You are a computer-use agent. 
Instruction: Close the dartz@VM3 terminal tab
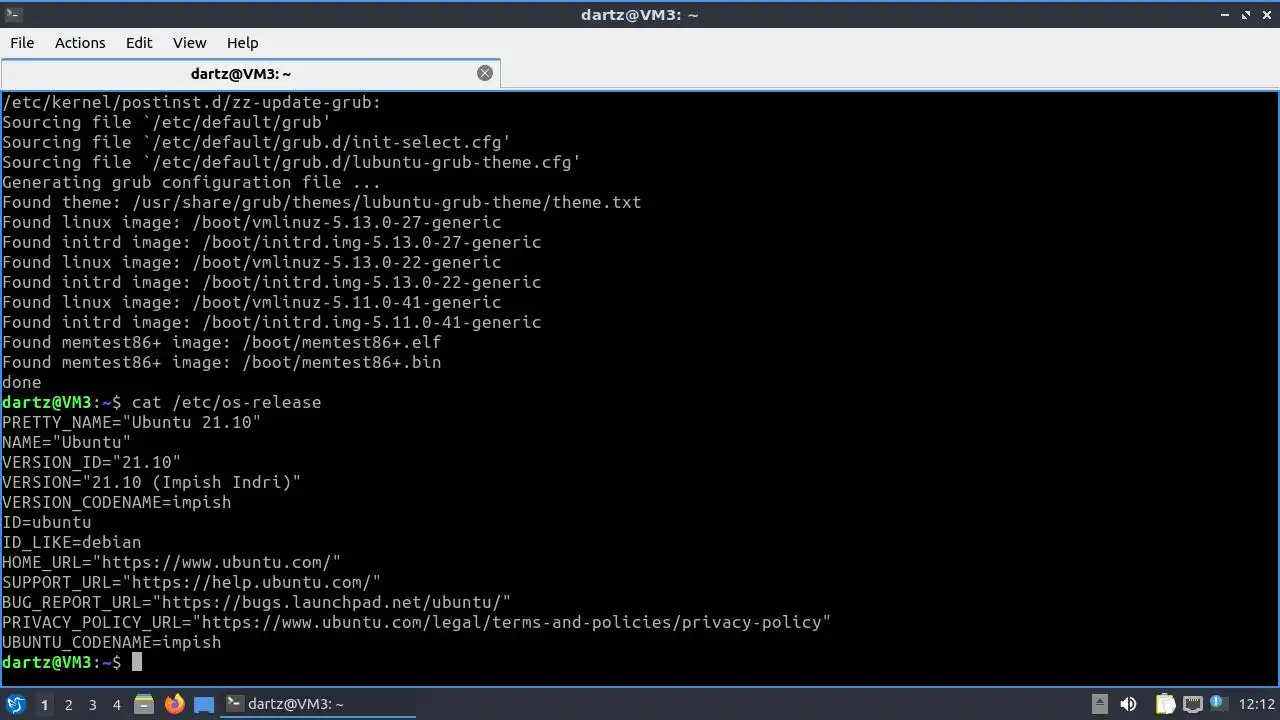click(x=485, y=73)
